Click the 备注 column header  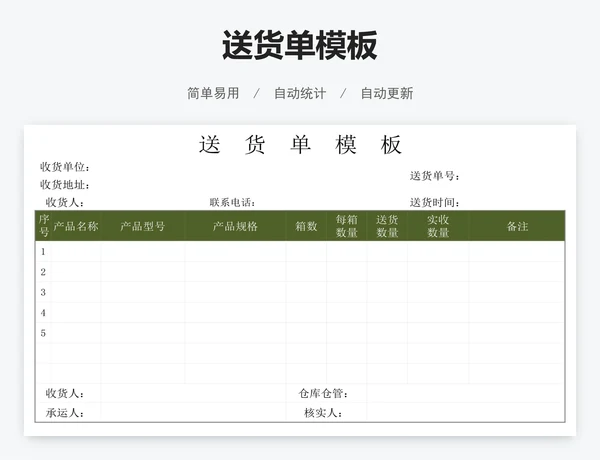517,226
